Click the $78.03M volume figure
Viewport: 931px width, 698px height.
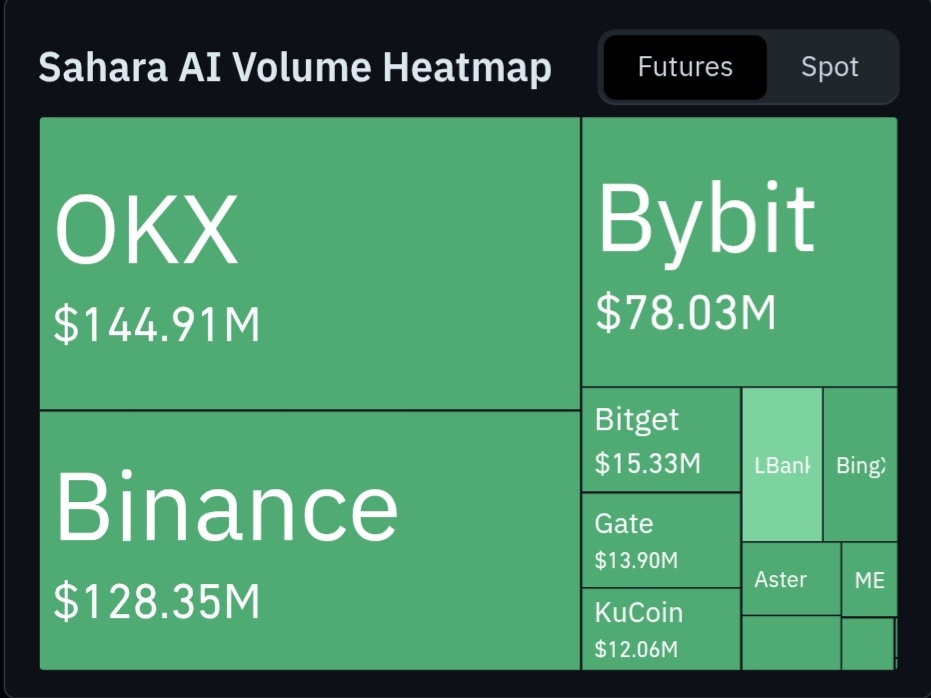pos(686,312)
